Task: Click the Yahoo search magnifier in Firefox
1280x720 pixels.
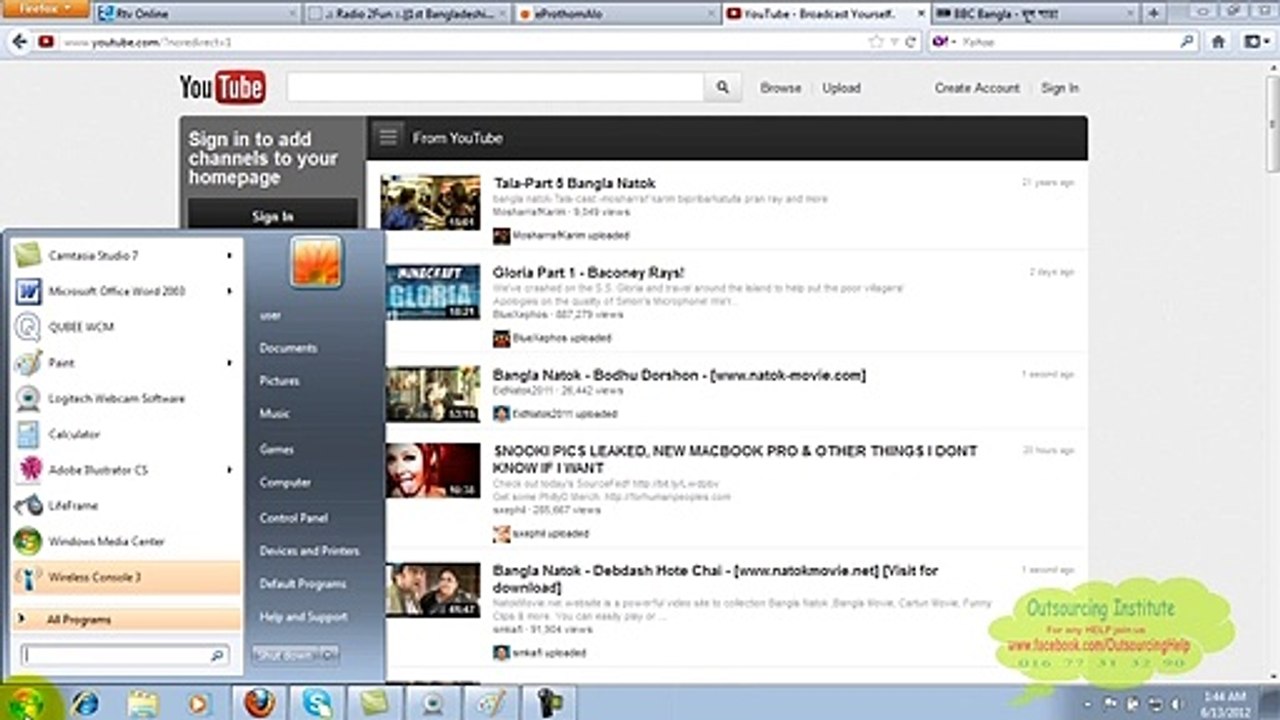Action: pos(1187,42)
